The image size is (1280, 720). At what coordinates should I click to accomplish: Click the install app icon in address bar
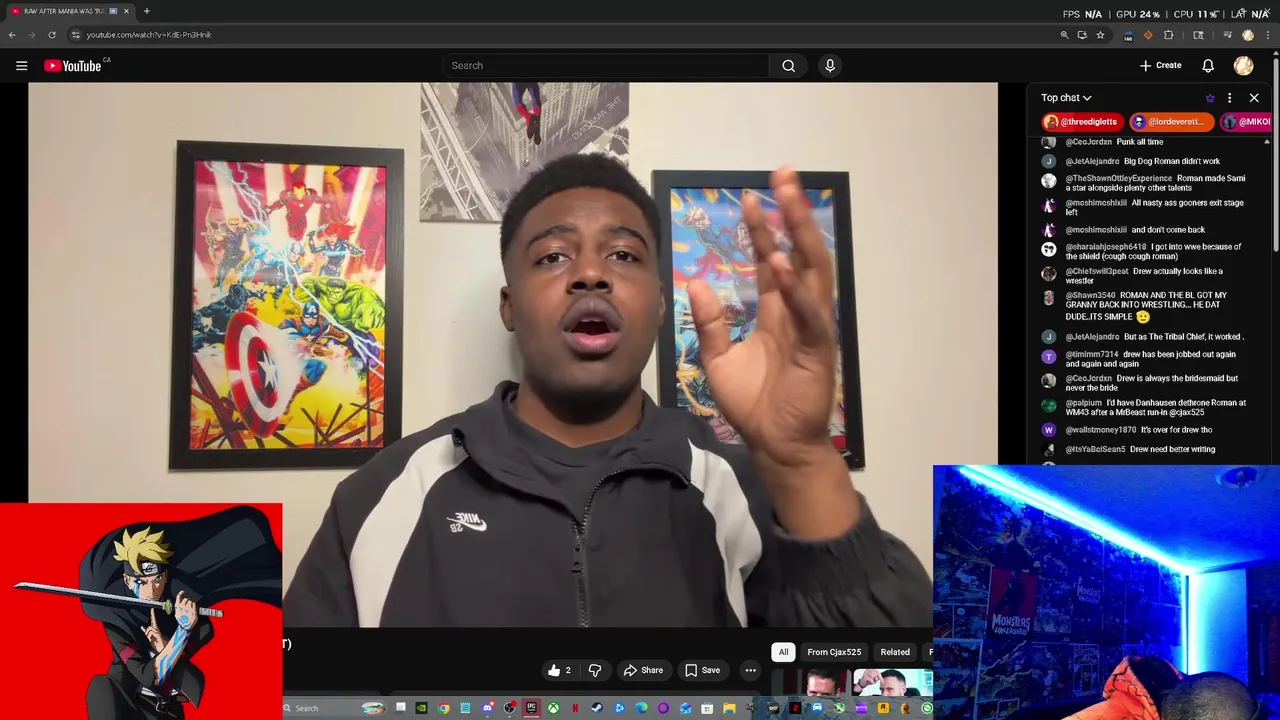tap(1082, 34)
